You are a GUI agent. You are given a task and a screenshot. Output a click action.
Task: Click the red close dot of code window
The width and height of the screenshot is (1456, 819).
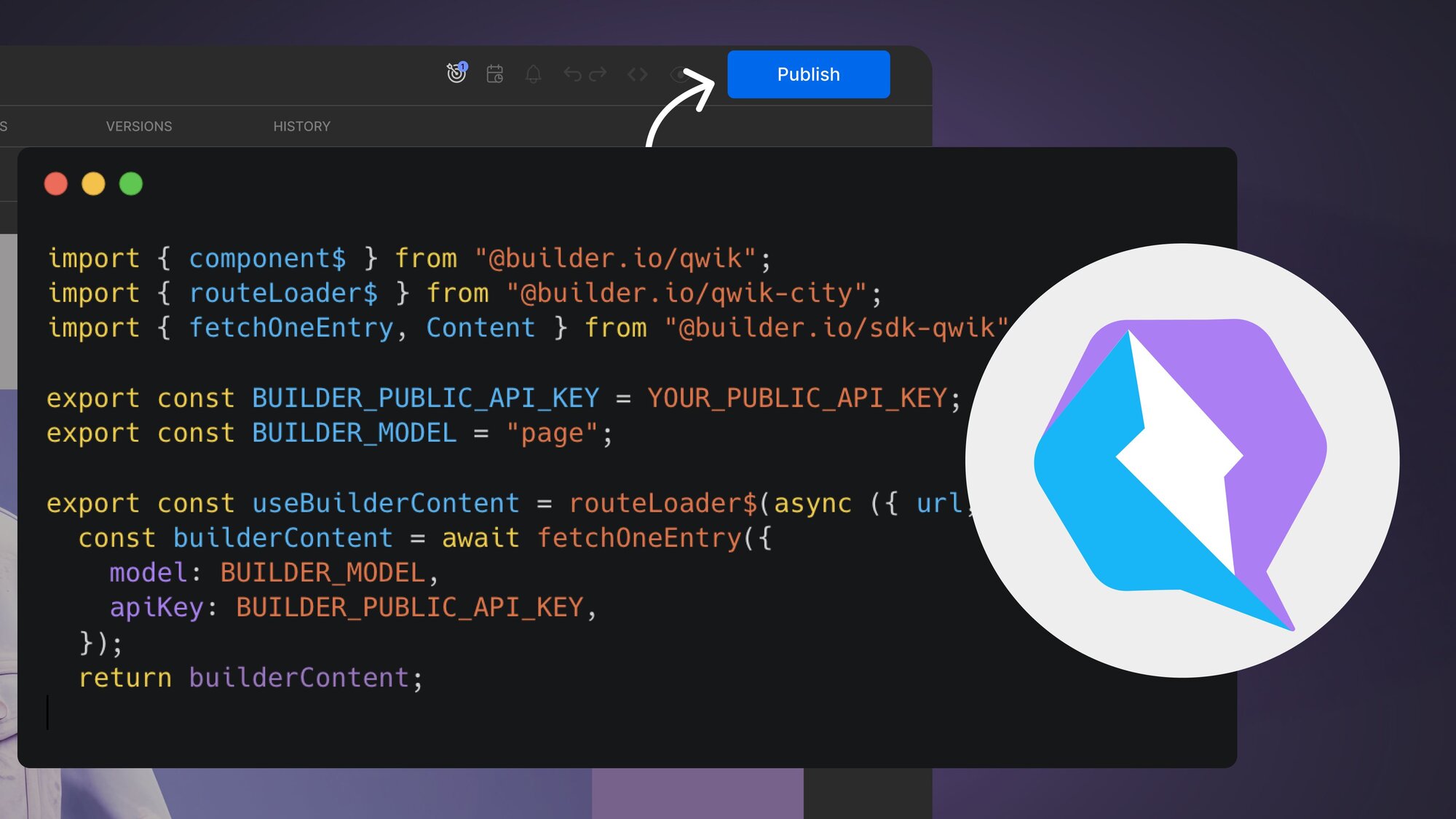(x=56, y=183)
